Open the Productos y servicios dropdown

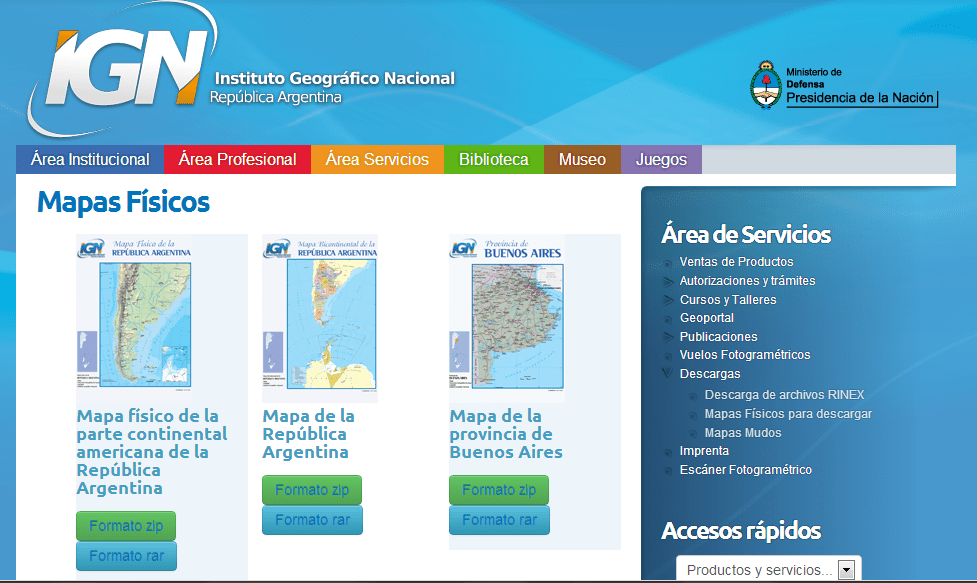[x=845, y=568]
